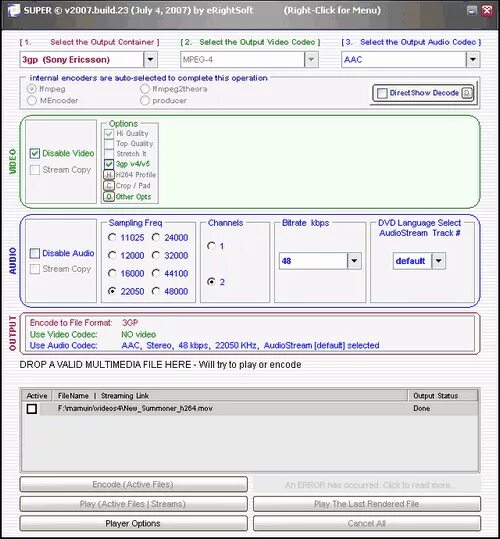The image size is (500, 539).
Task: Expand the Bitrate kbps dropdown
Action: pyautogui.click(x=354, y=261)
